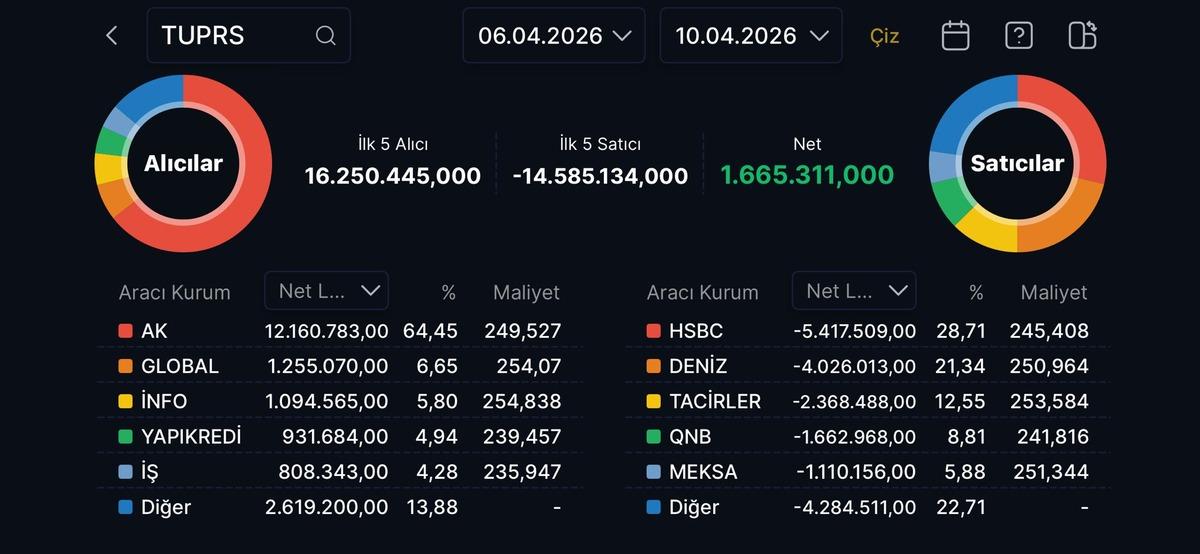The height and width of the screenshot is (554, 1200).
Task: Click the TUPRS symbol search field
Action: (235, 36)
